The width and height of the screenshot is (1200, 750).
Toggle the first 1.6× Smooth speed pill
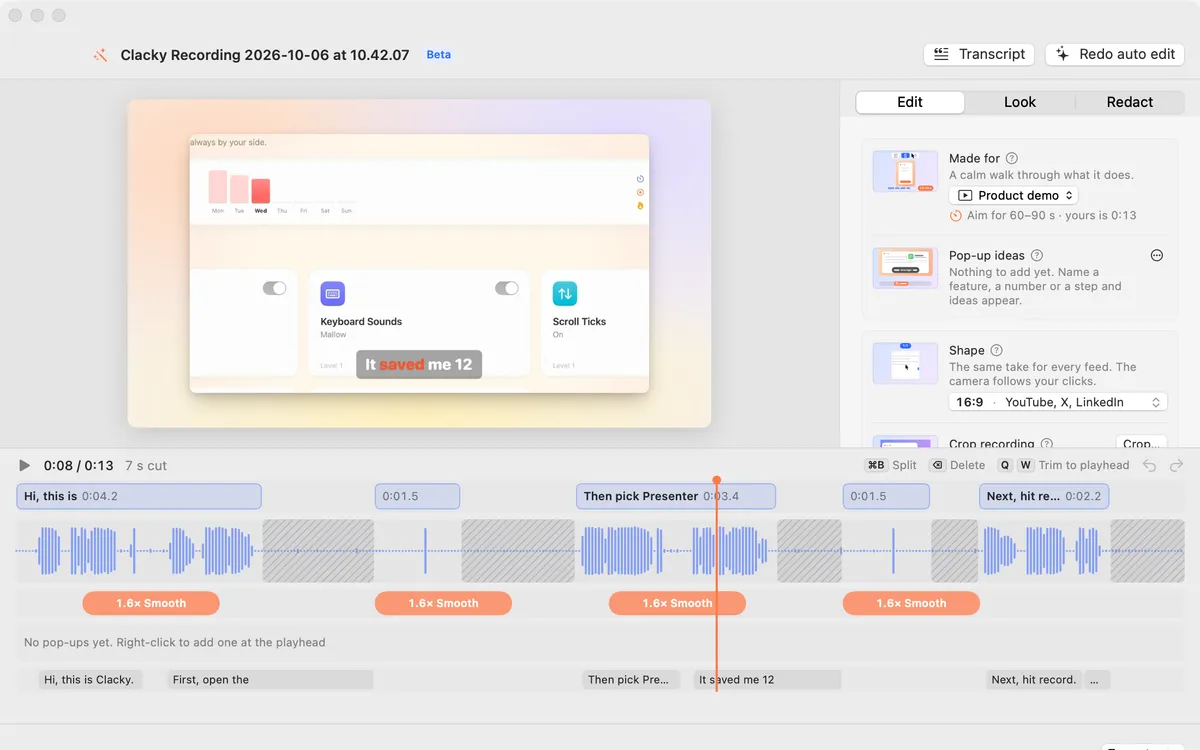coord(151,603)
